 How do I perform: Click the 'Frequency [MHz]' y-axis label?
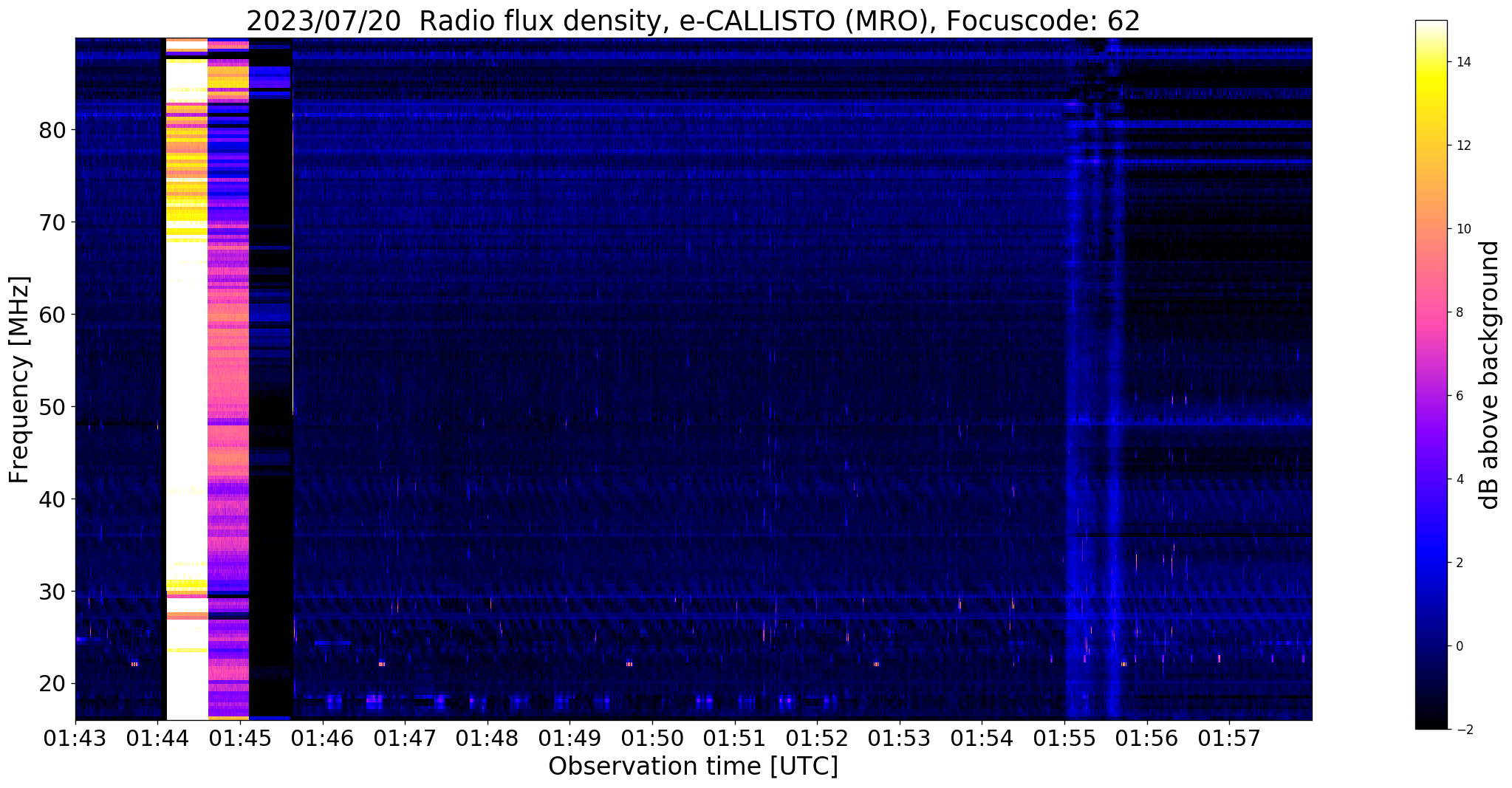[20, 380]
